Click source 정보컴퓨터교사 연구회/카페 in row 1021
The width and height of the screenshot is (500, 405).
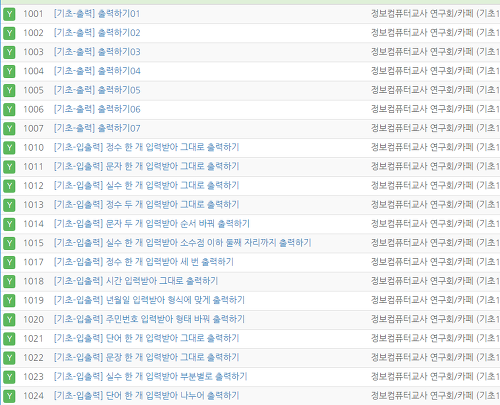coord(422,338)
